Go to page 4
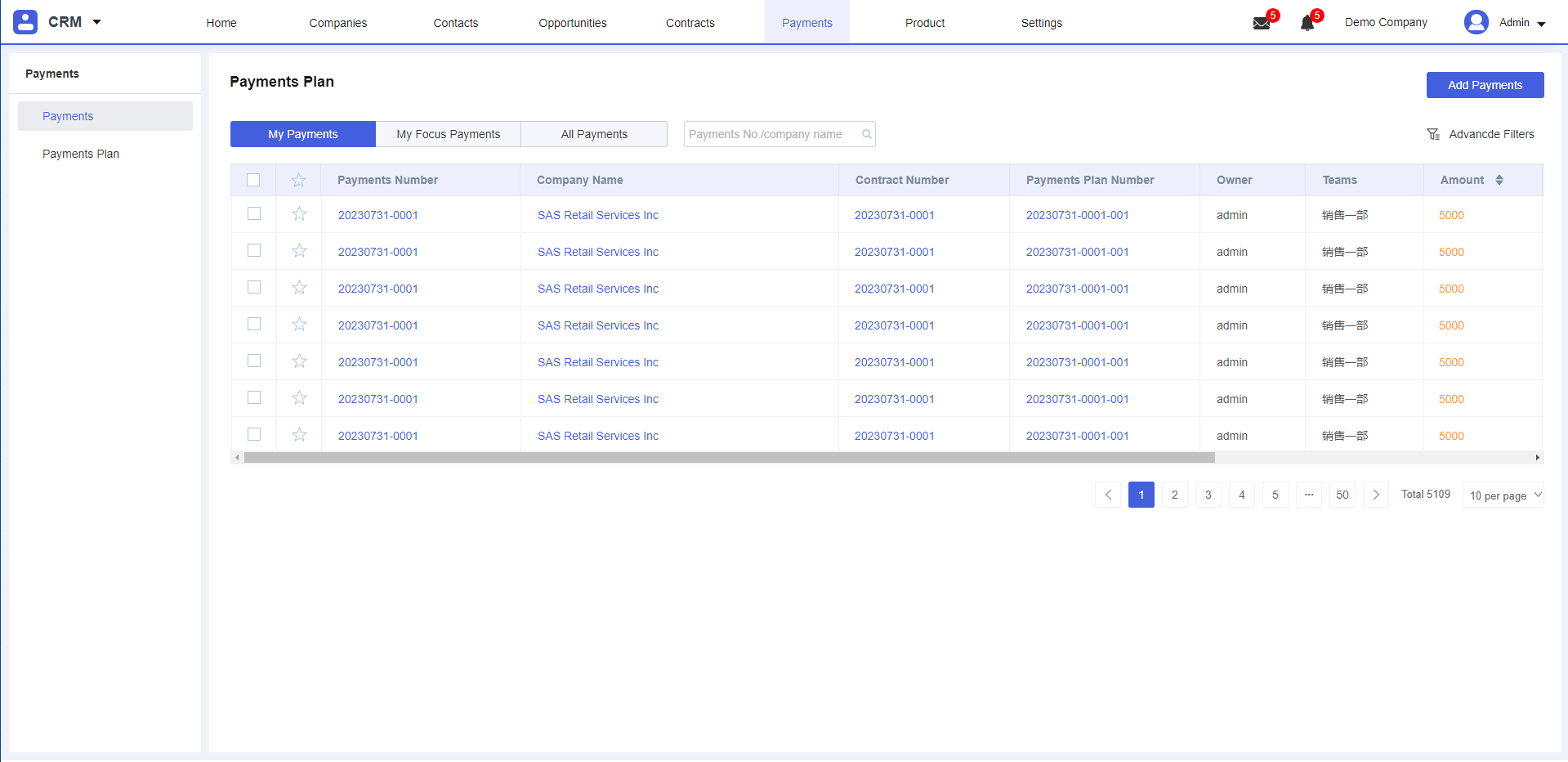 coord(1242,495)
